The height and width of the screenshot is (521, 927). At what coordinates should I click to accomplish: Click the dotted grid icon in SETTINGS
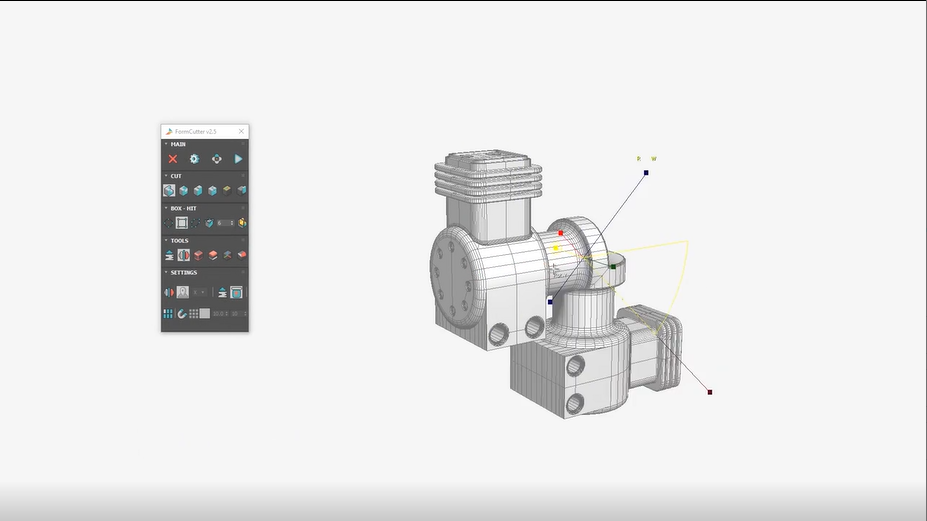[193, 313]
